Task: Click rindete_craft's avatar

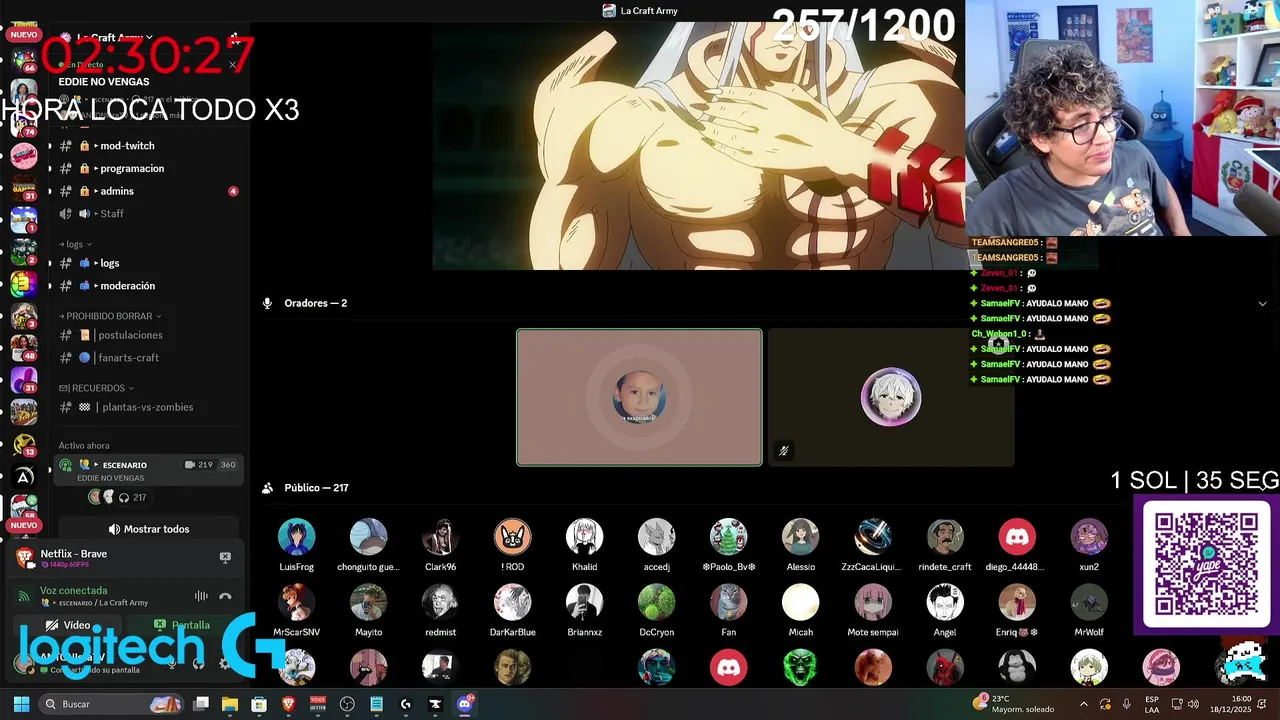Action: [944, 537]
